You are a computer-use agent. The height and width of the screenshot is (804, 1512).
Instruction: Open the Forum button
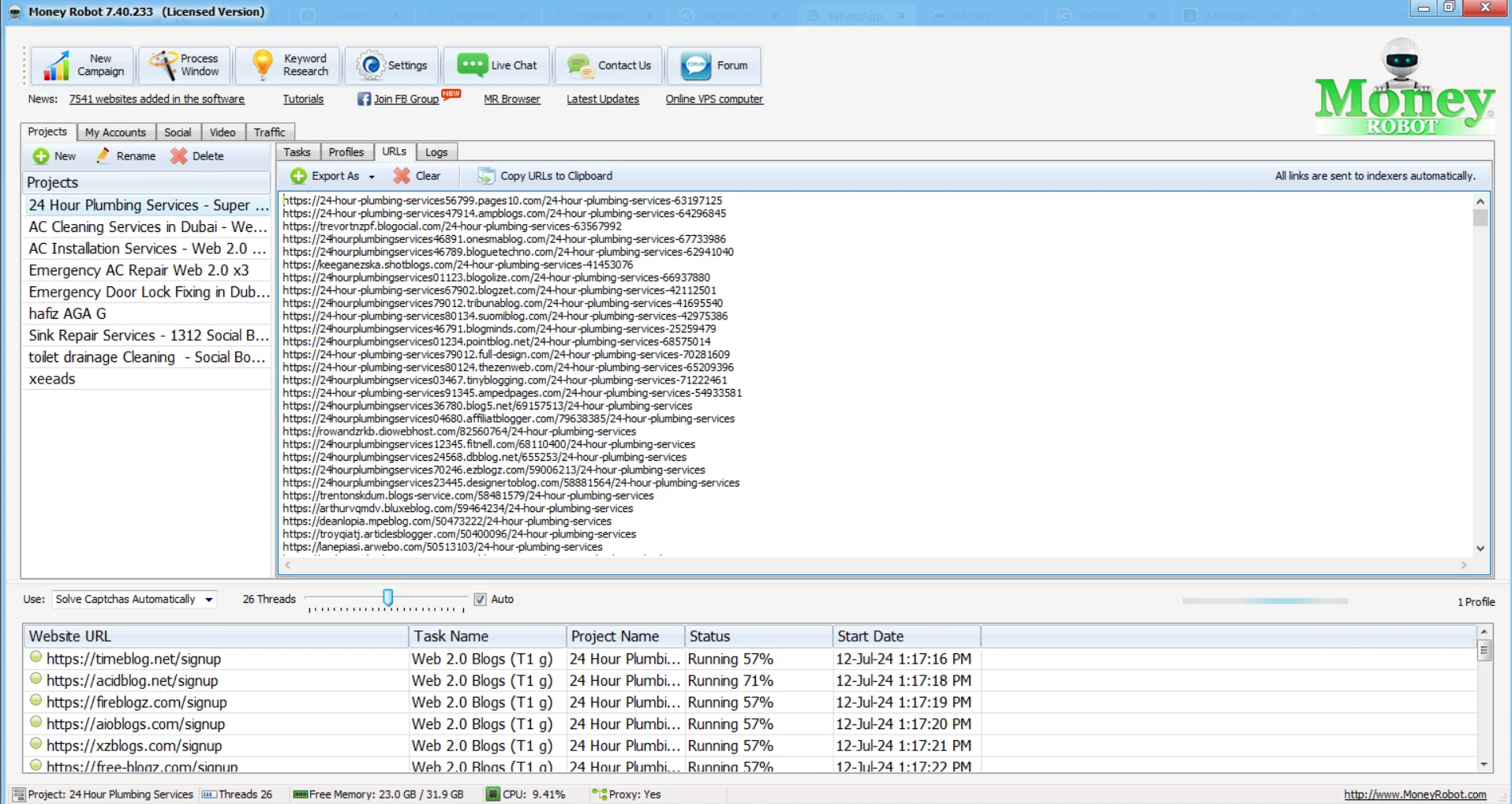click(714, 65)
